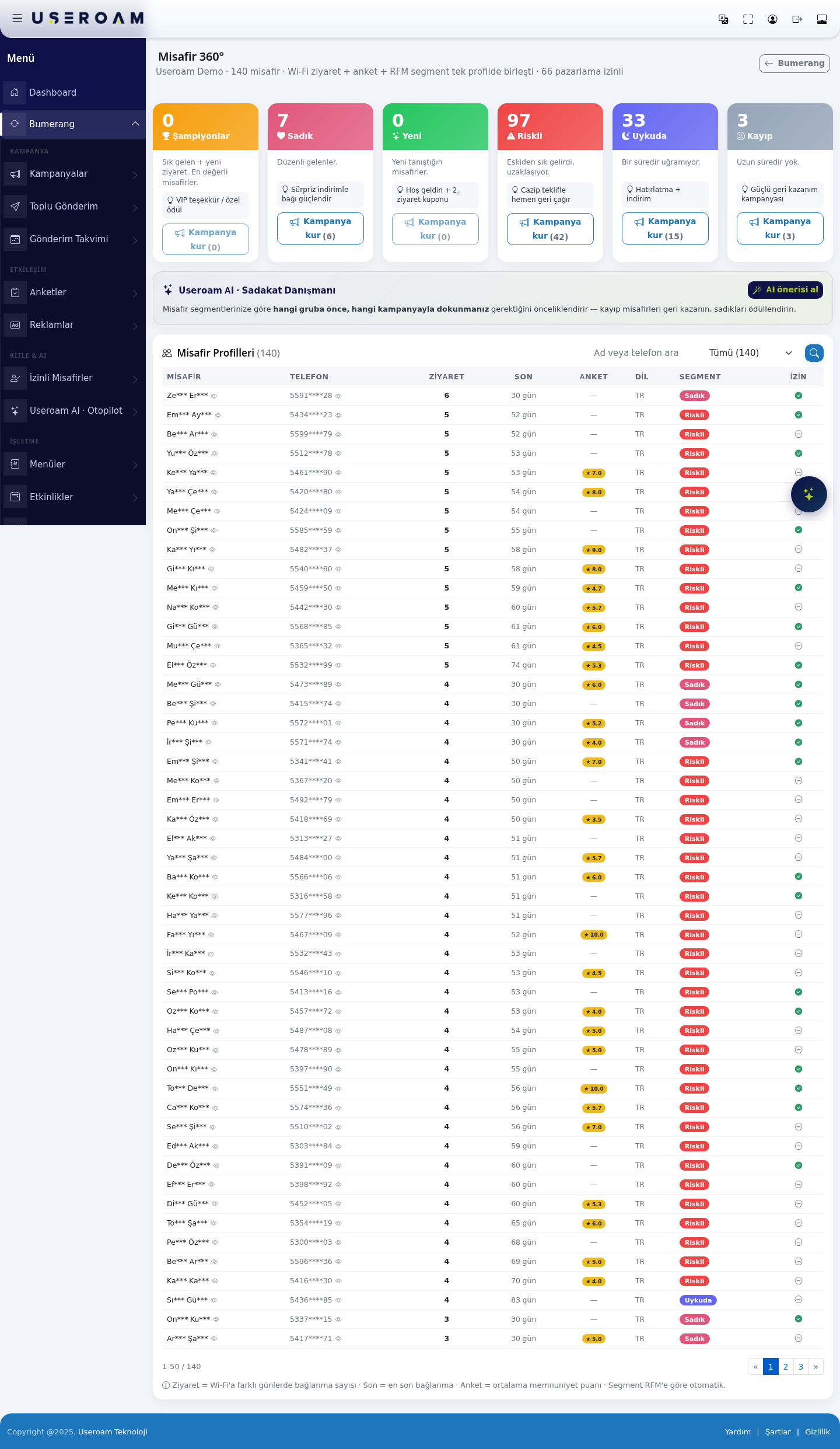Click Kampanya kur (42) for Riskli
Viewport: 840px width, 1449px height.
[x=550, y=229]
